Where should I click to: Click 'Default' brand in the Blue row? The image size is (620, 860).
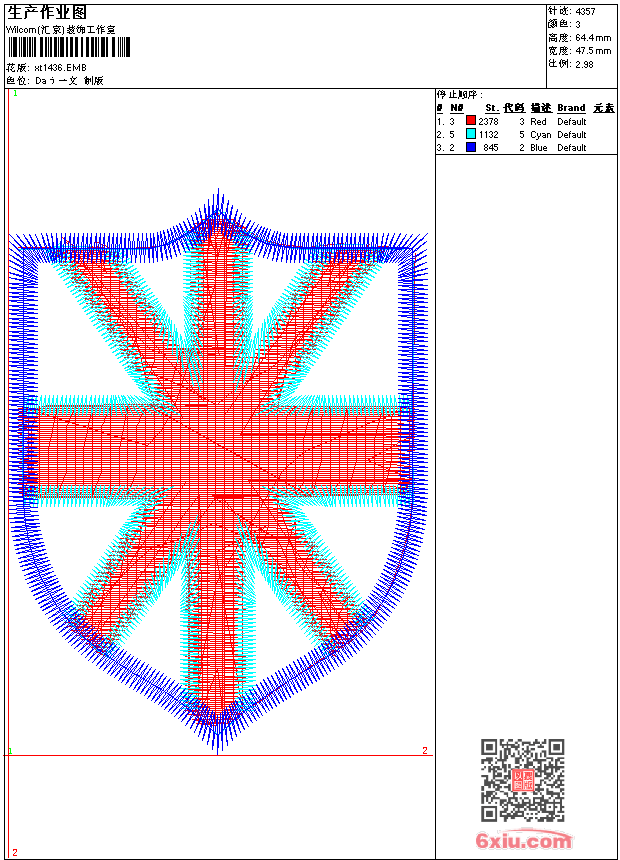[572, 148]
